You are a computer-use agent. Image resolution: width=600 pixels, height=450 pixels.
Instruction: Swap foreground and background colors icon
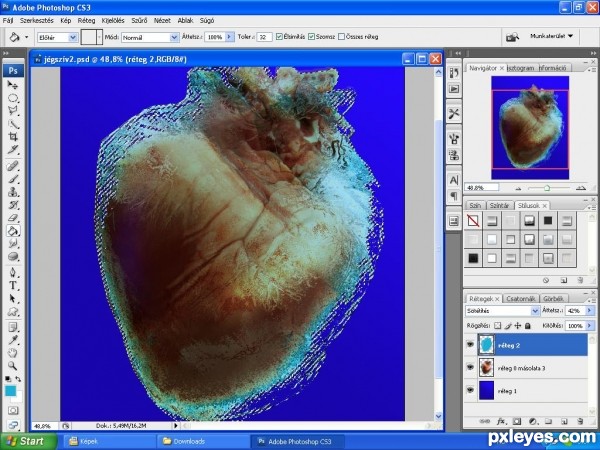[18, 379]
